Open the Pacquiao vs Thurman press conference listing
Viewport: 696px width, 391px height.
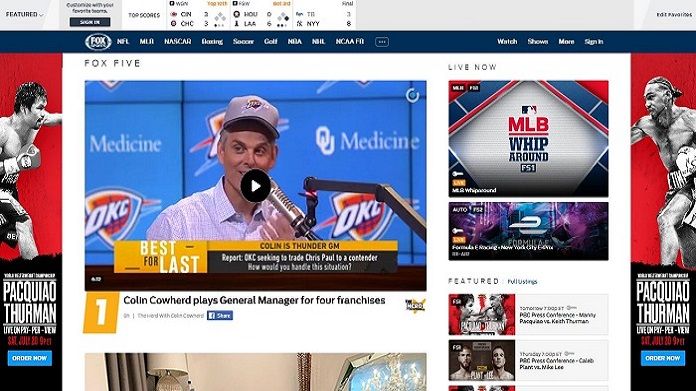click(528, 314)
